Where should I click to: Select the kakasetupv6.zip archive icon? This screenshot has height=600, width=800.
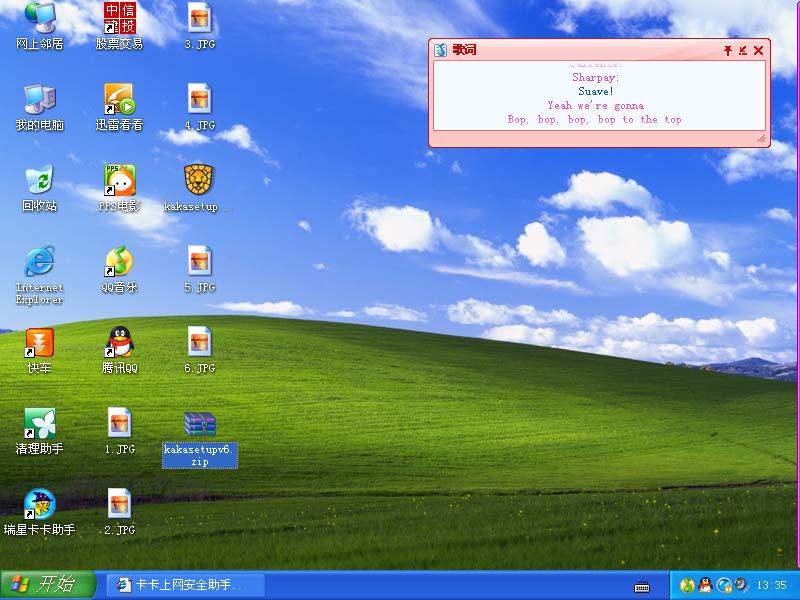pyautogui.click(x=200, y=424)
